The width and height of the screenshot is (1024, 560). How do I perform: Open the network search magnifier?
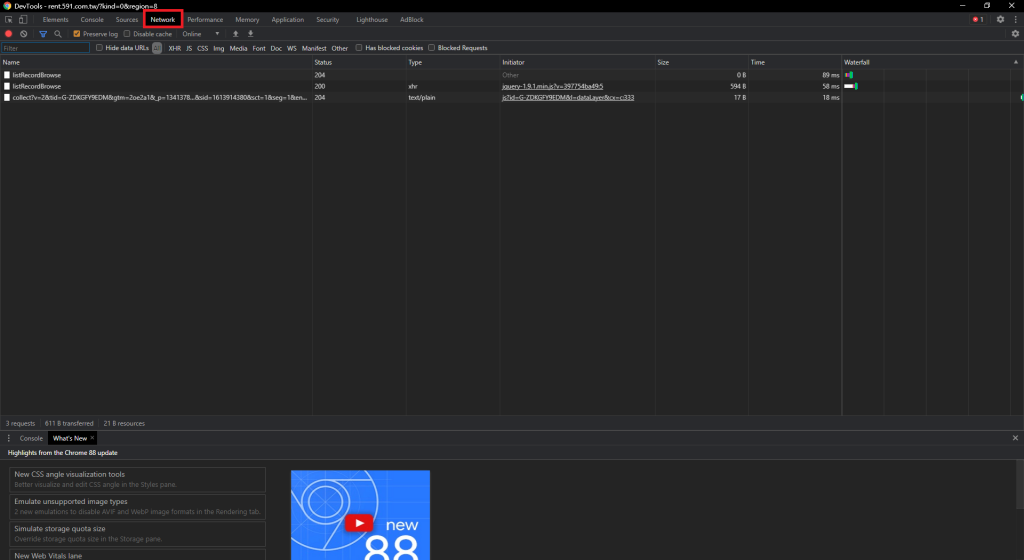(57, 34)
